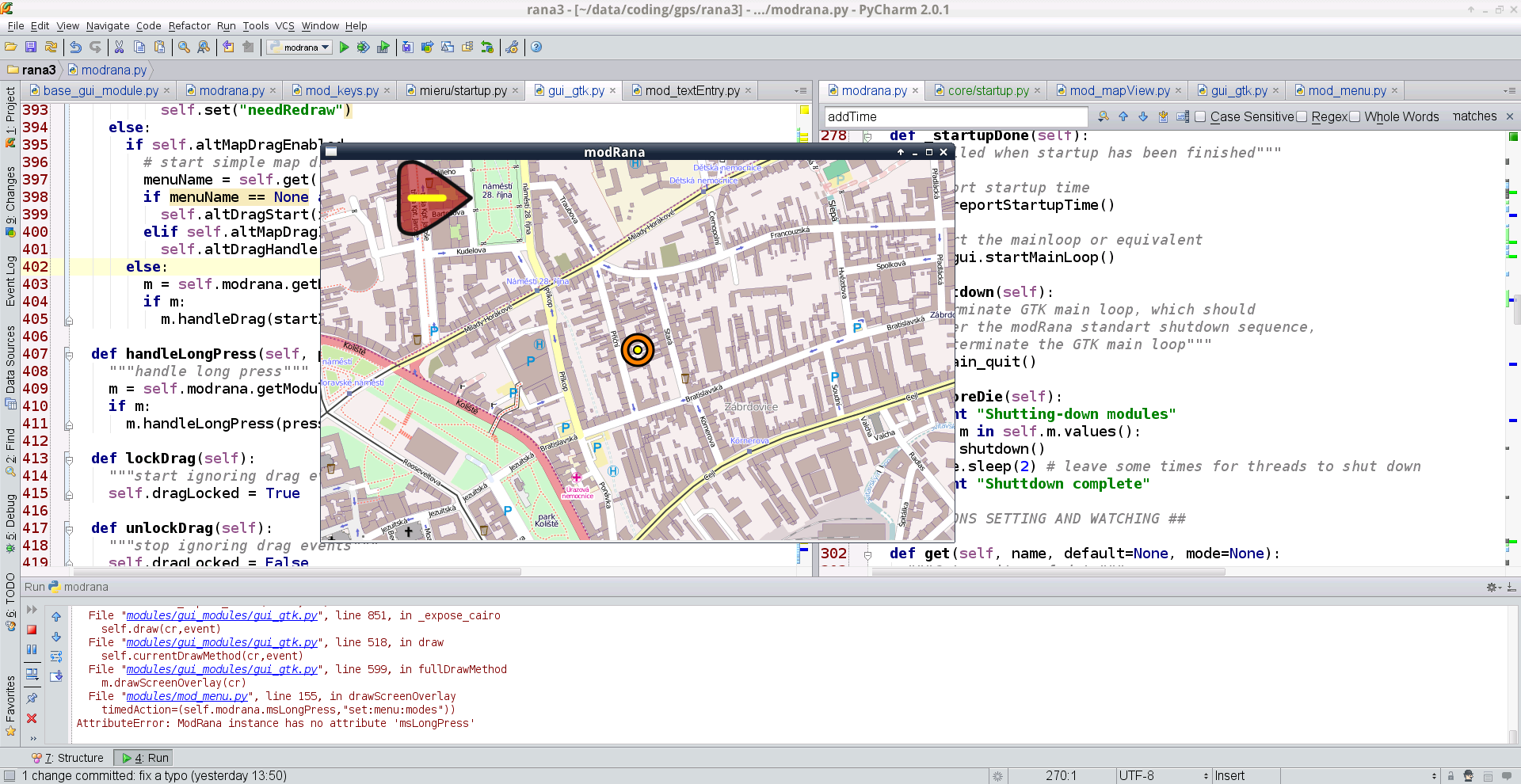Stop the running process with the red square
The height and width of the screenshot is (784, 1521).
(x=32, y=630)
